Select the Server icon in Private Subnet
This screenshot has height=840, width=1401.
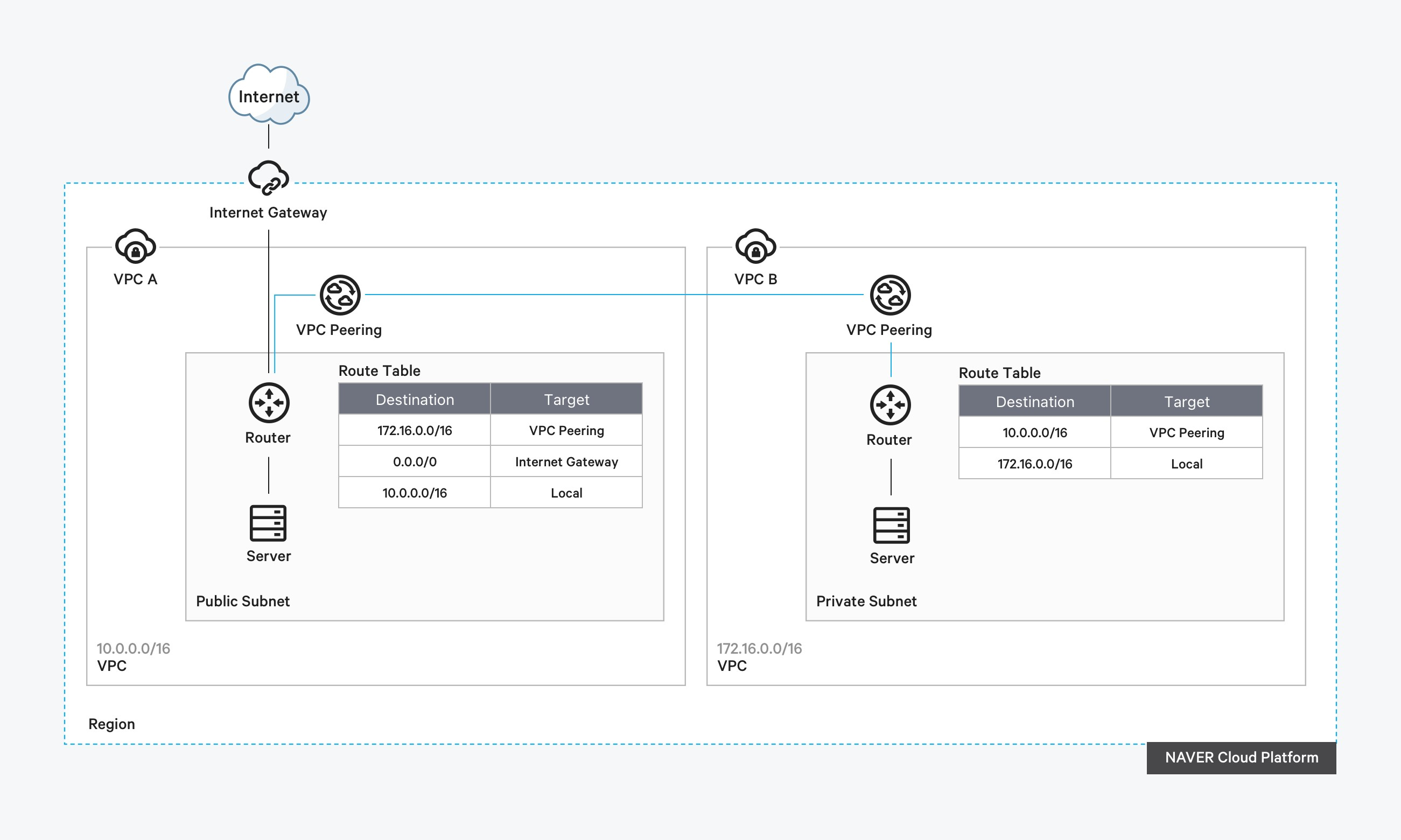891,526
